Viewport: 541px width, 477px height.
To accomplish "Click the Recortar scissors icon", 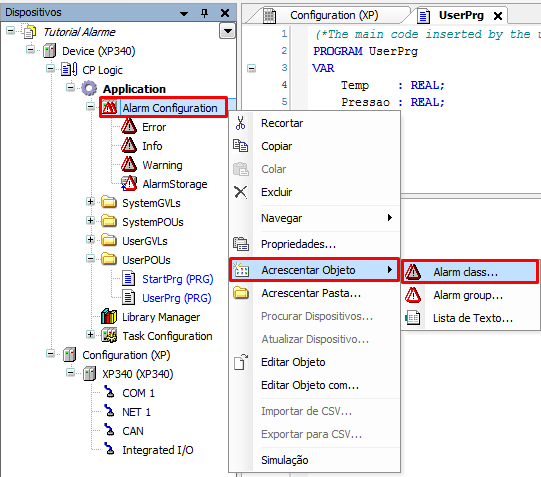I will (x=240, y=123).
